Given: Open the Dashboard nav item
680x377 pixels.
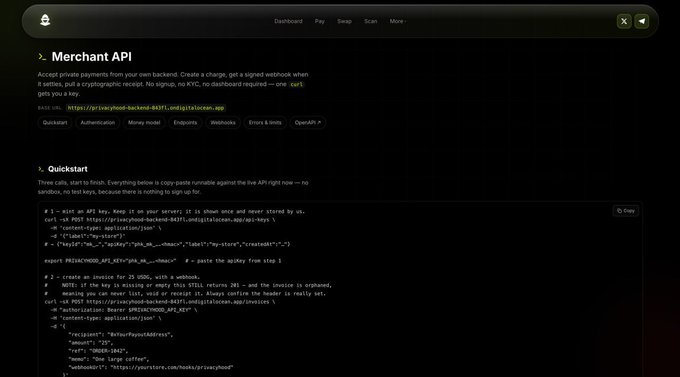Looking at the screenshot, I should click(288, 21).
